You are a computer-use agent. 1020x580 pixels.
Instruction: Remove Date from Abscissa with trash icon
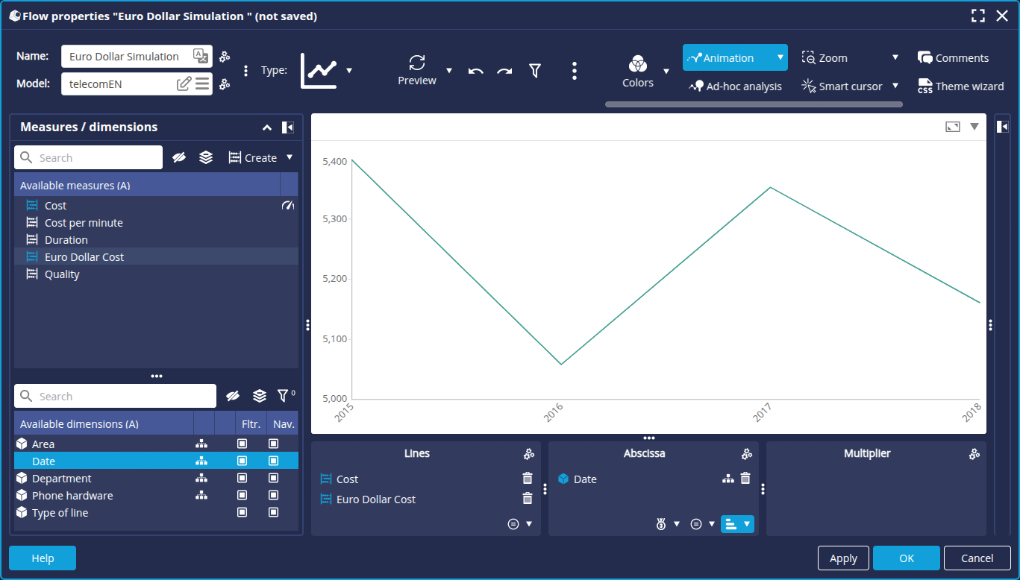745,479
